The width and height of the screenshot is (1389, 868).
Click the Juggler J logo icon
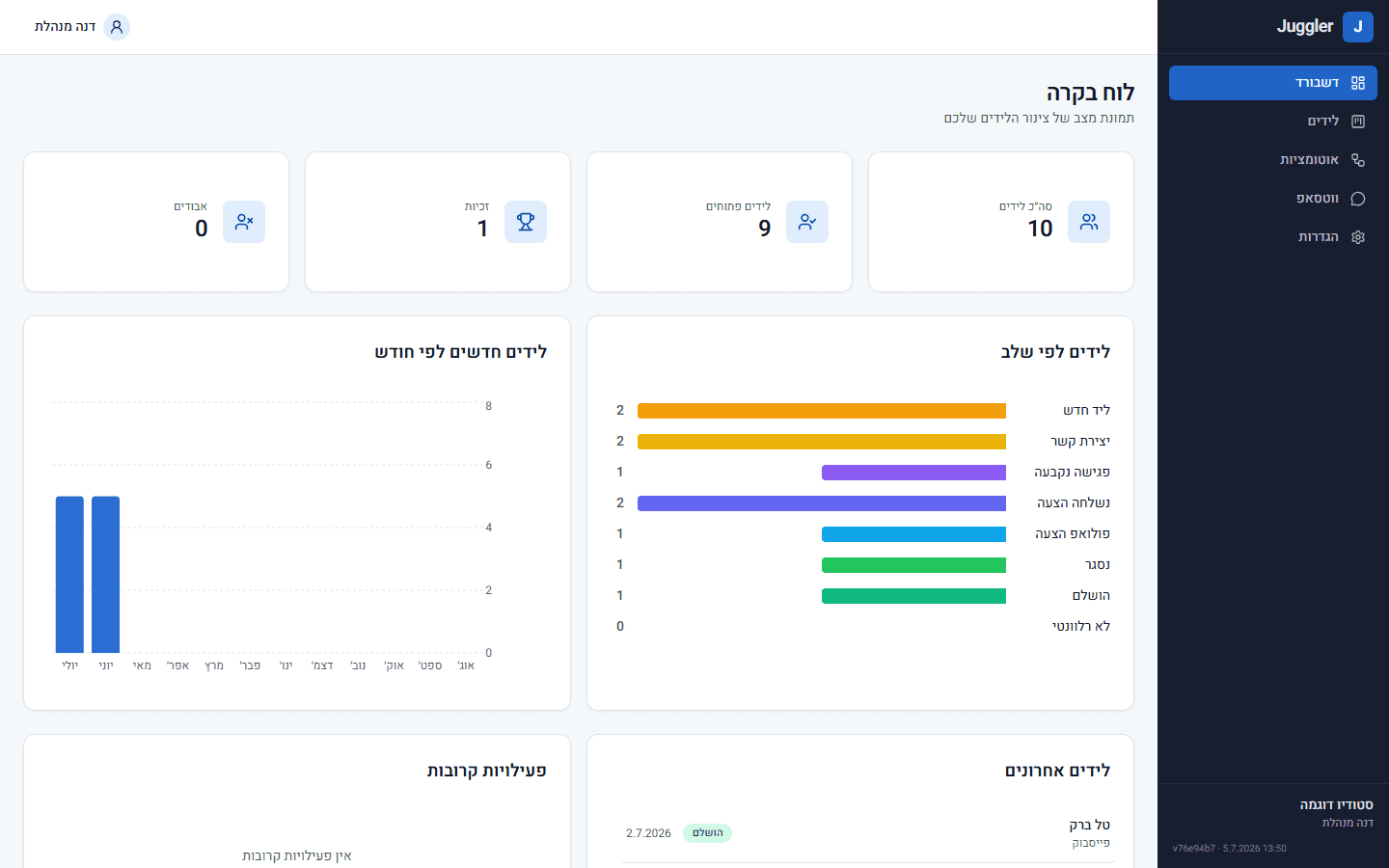[1357, 27]
